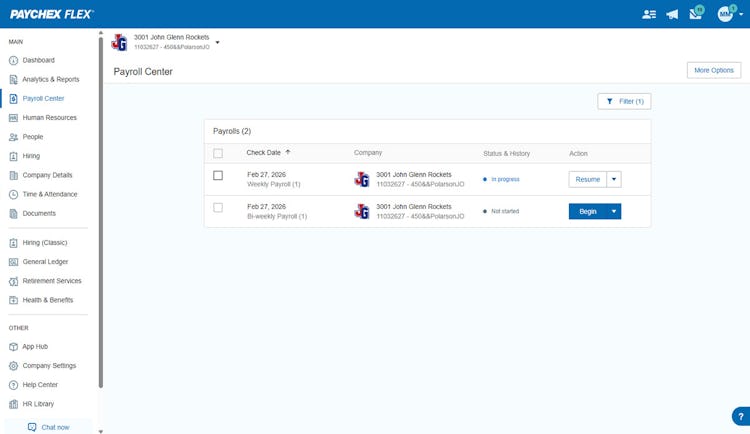Click the Bi-weekly Payroll (1) text
The image size is (750, 434).
(277, 216)
